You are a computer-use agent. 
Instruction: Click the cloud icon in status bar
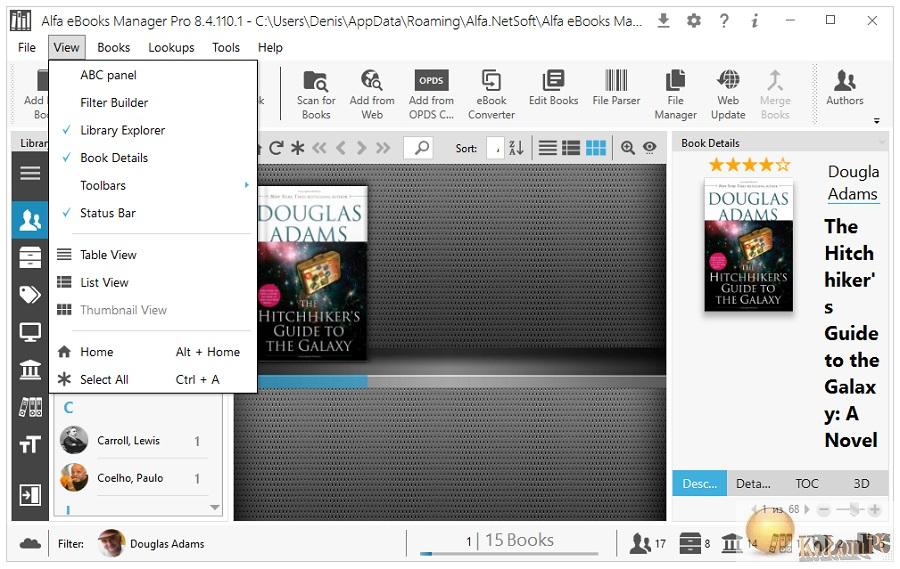tap(30, 543)
